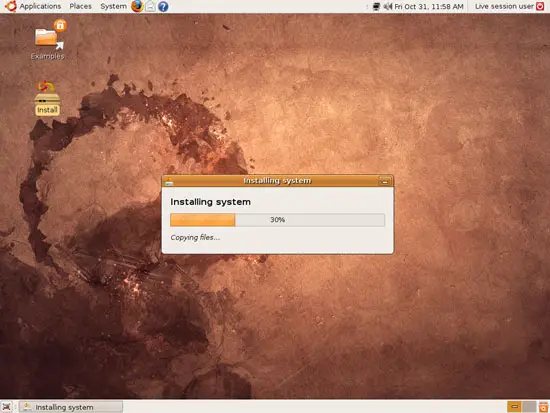Click the Live session user label
Viewport: 550px width, 413px height.
click(x=504, y=6)
